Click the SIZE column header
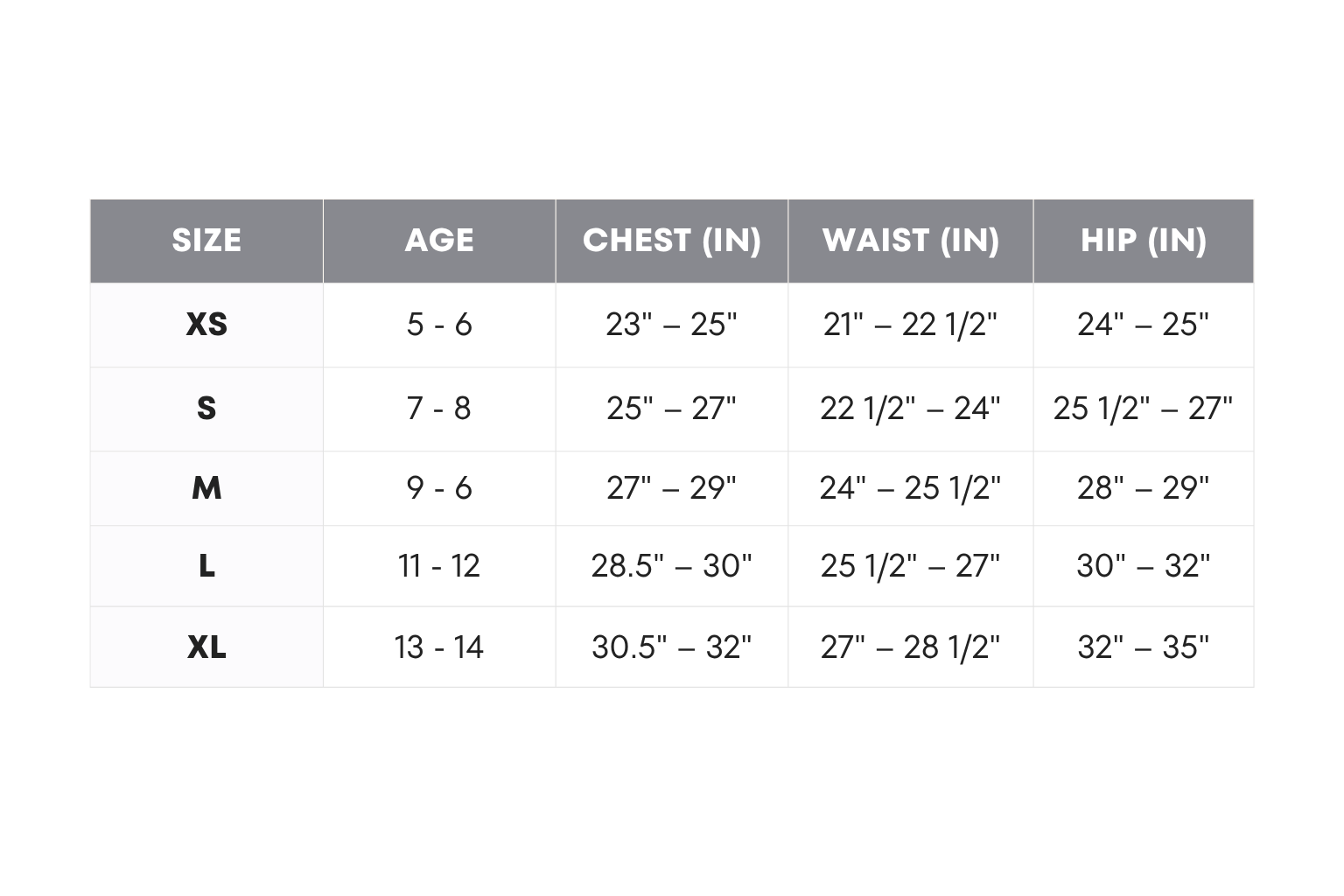This screenshot has height=896, width=1344. tap(206, 241)
